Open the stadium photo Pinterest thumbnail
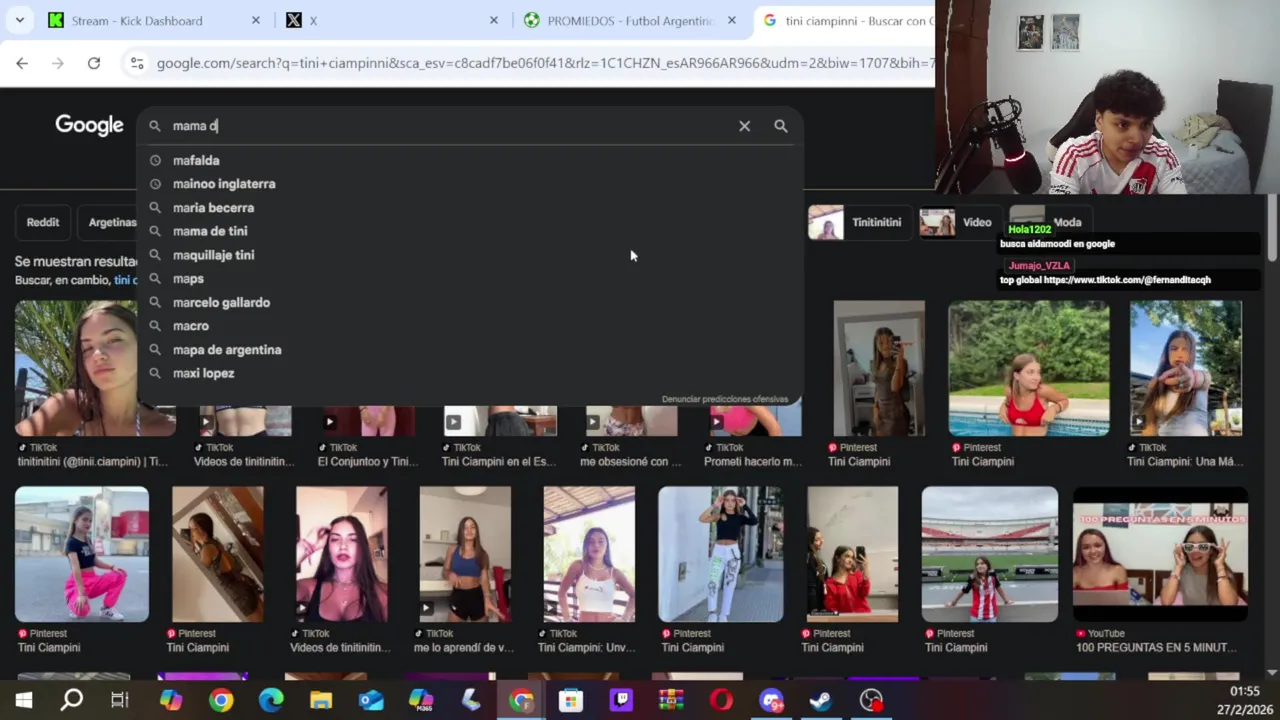The height and width of the screenshot is (720, 1280). pyautogui.click(x=989, y=554)
